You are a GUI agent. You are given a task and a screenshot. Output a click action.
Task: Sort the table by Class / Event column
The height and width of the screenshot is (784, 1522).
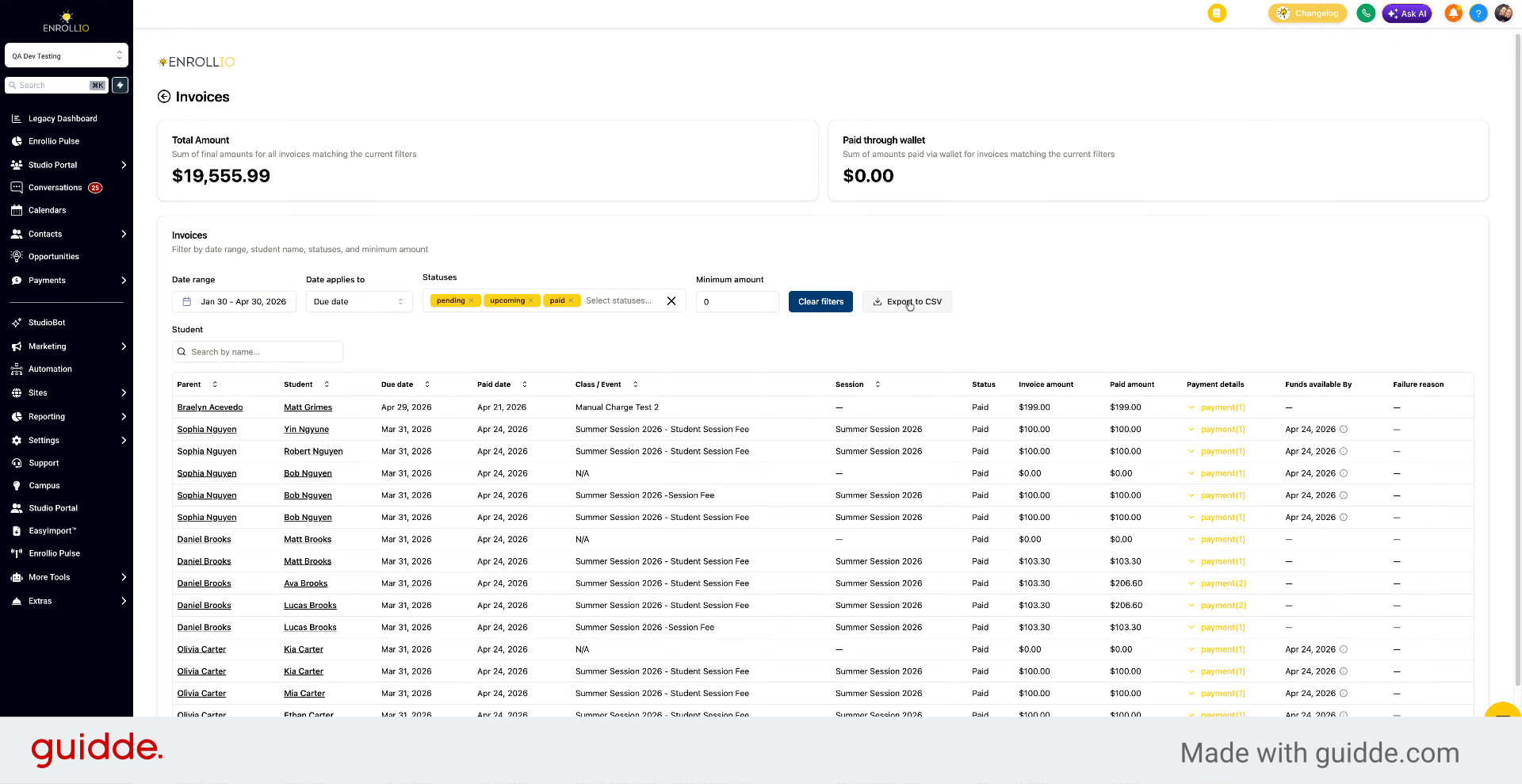(x=635, y=384)
